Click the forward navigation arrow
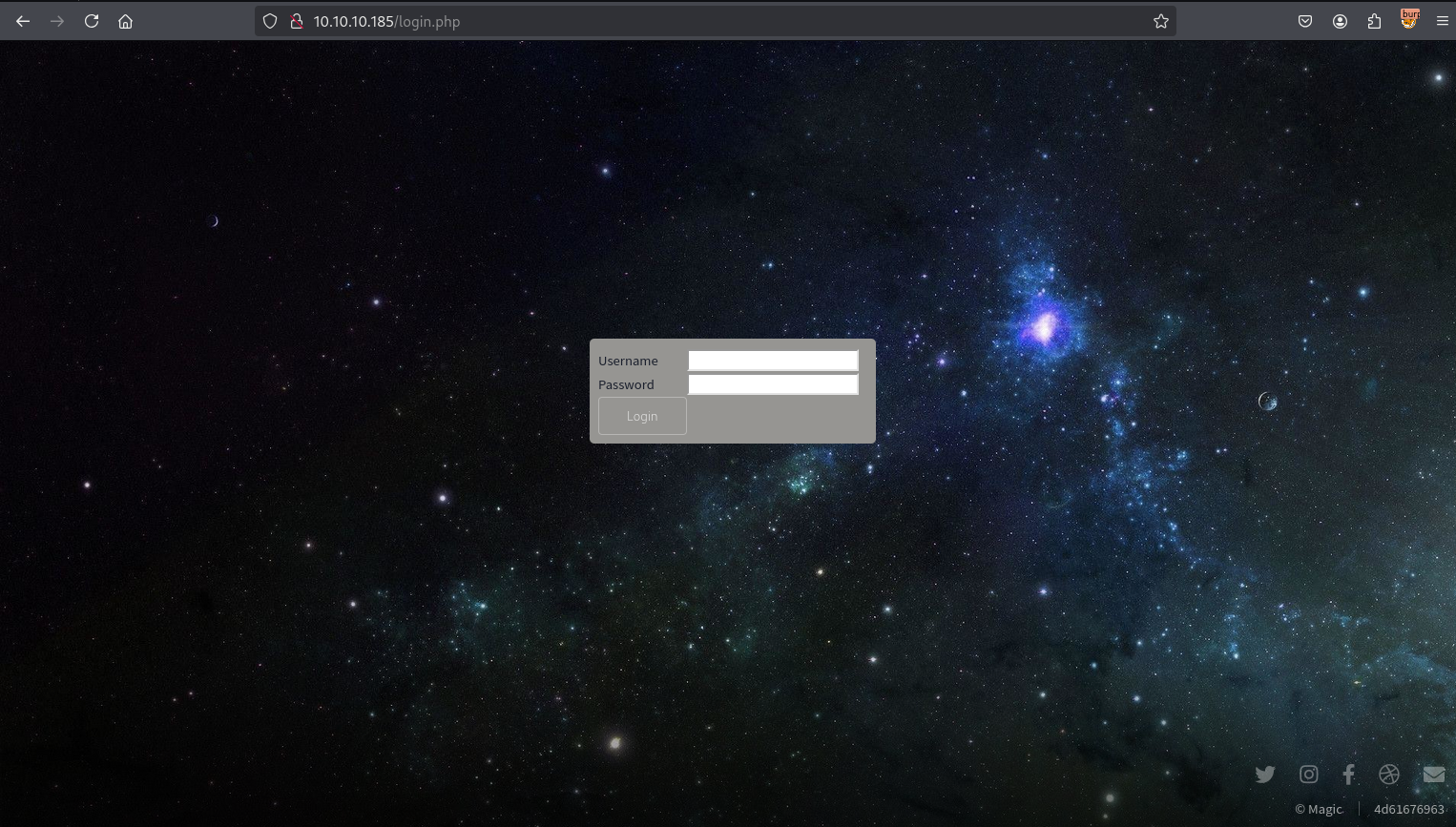Screen dimensions: 1456x827 57,21
